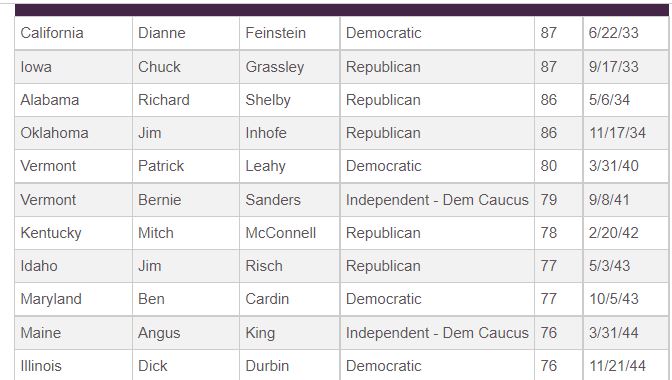Click the California state cell
The image size is (672, 380).
pyautogui.click(x=73, y=33)
